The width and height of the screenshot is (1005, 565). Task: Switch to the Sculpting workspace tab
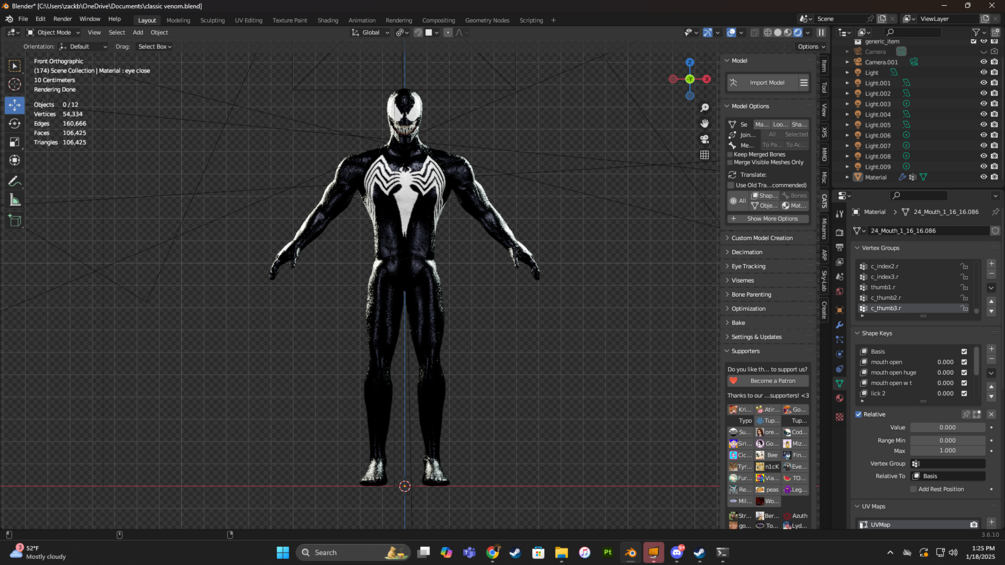(212, 20)
